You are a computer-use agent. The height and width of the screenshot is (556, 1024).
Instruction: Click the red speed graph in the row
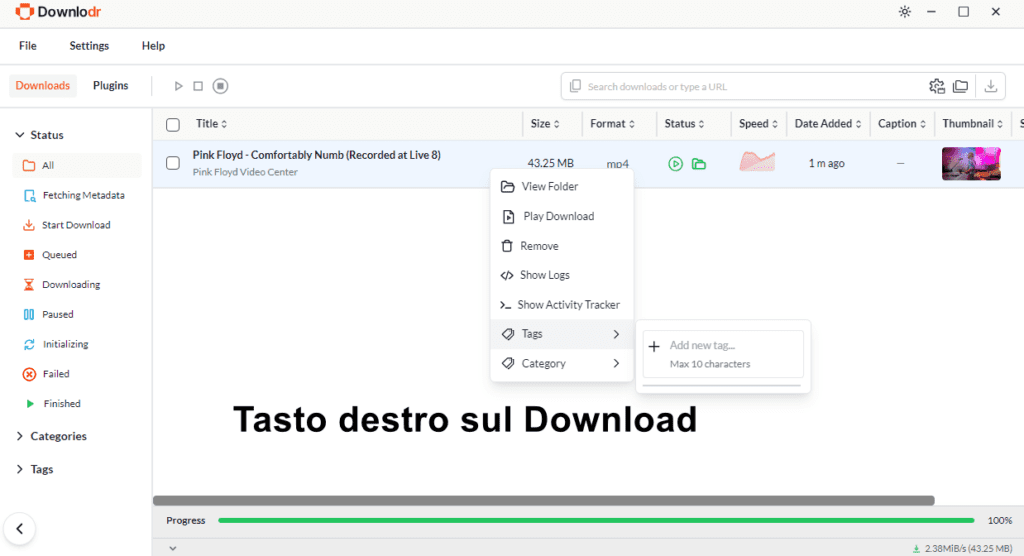757,161
